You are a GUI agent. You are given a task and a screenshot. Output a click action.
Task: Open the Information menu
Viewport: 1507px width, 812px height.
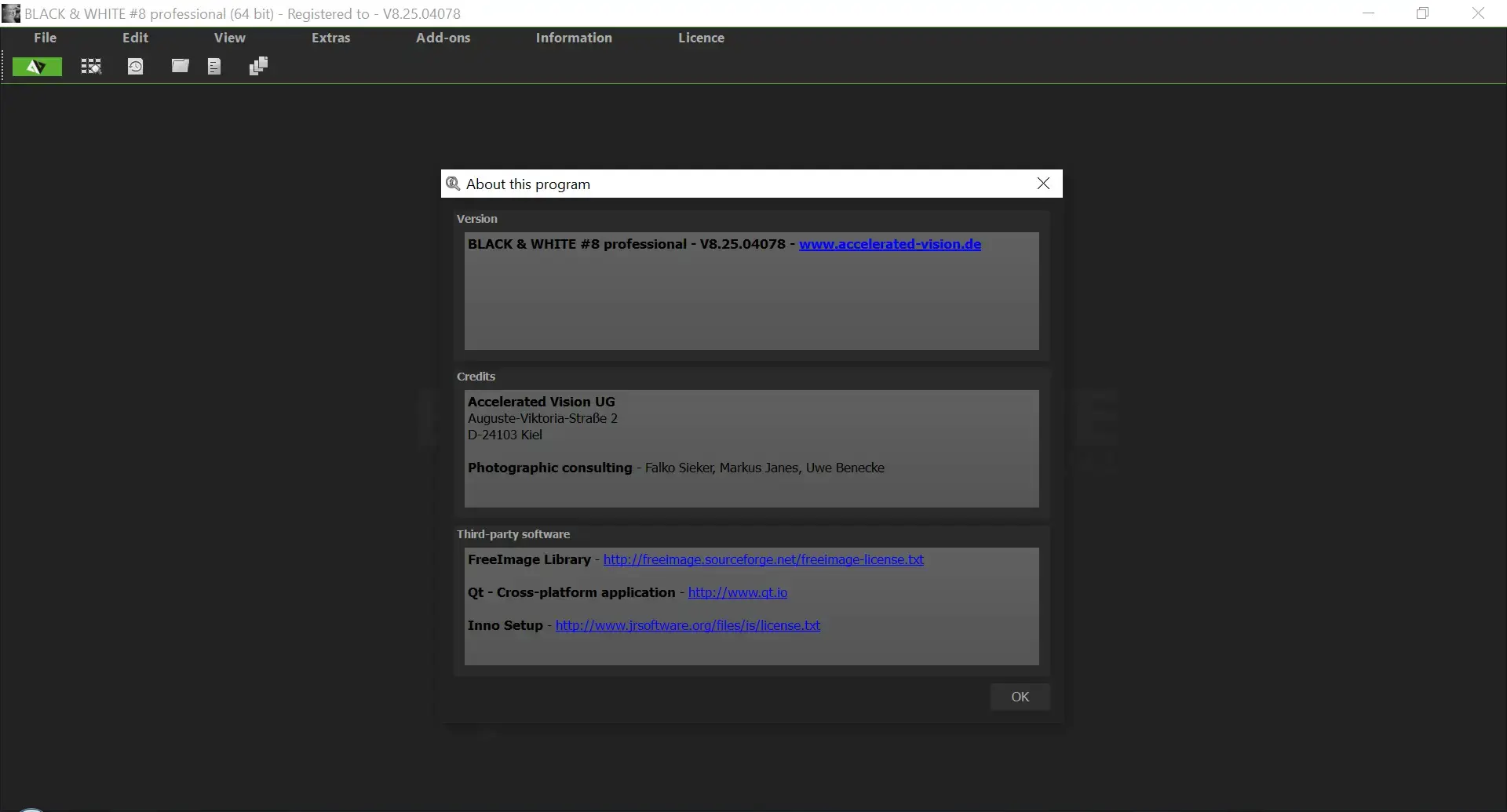574,37
